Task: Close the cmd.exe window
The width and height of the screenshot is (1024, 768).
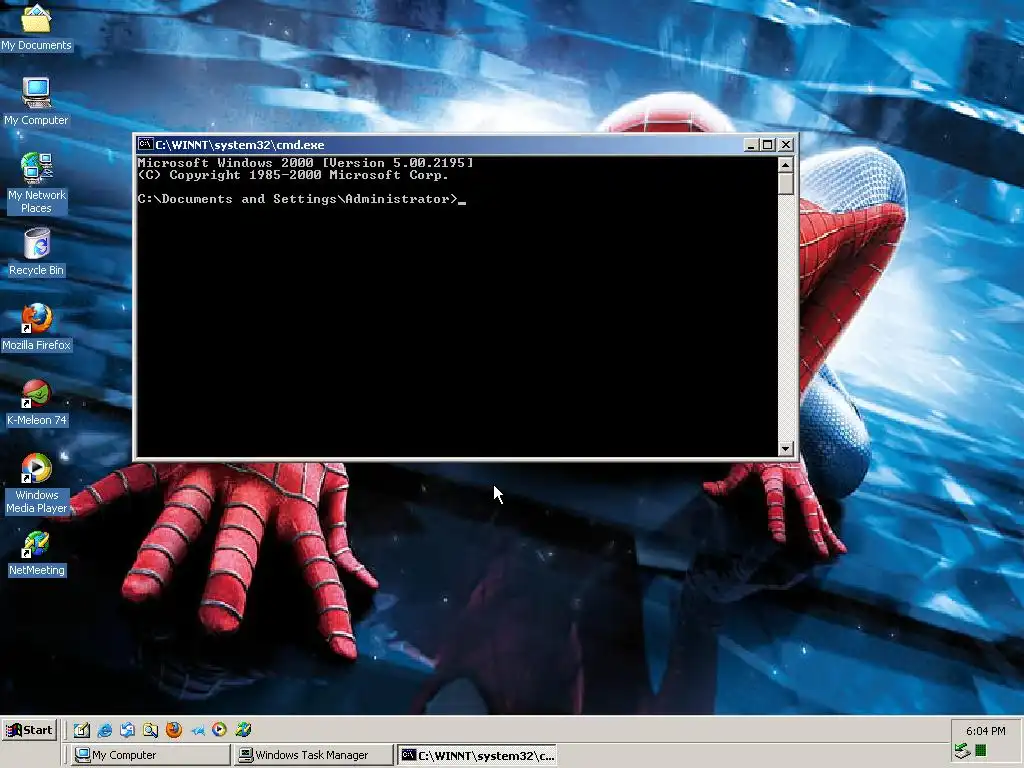Action: coord(786,145)
